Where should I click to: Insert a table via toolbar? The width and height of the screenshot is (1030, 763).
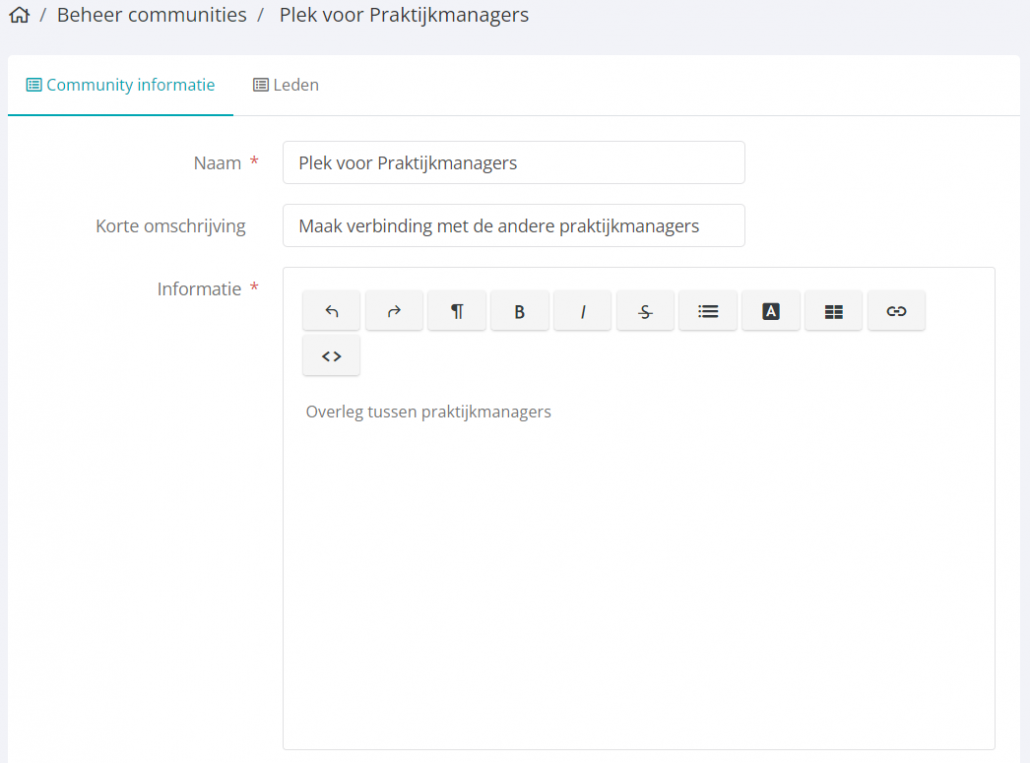pos(834,311)
